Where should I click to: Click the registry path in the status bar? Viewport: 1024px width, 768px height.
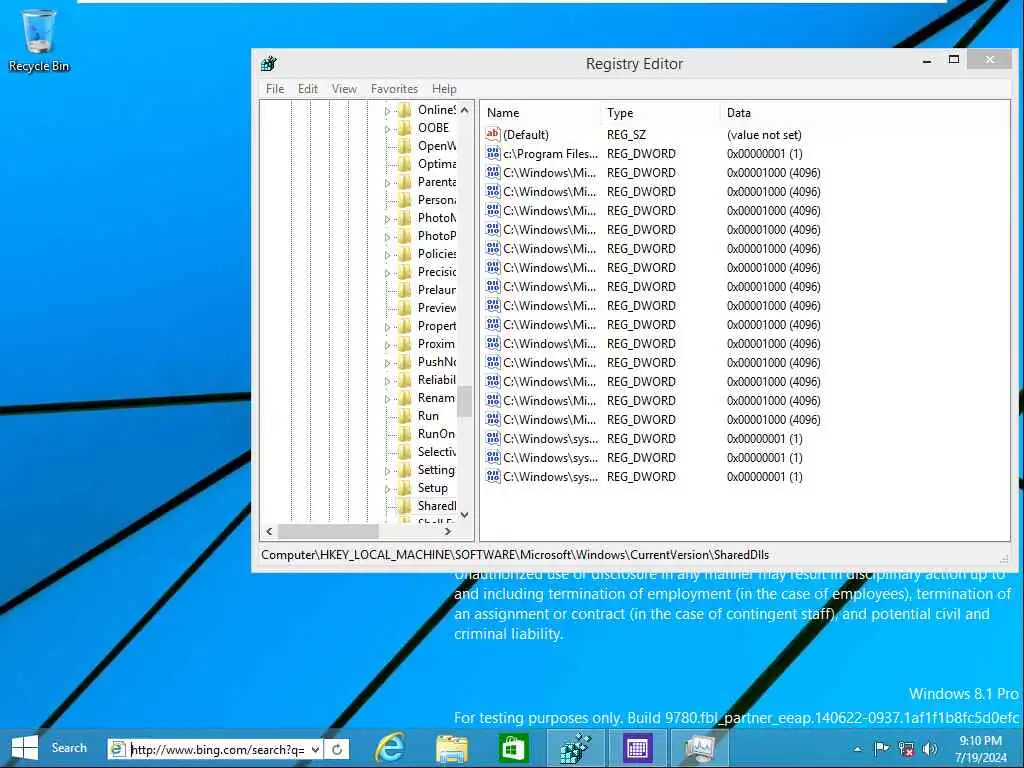515,555
